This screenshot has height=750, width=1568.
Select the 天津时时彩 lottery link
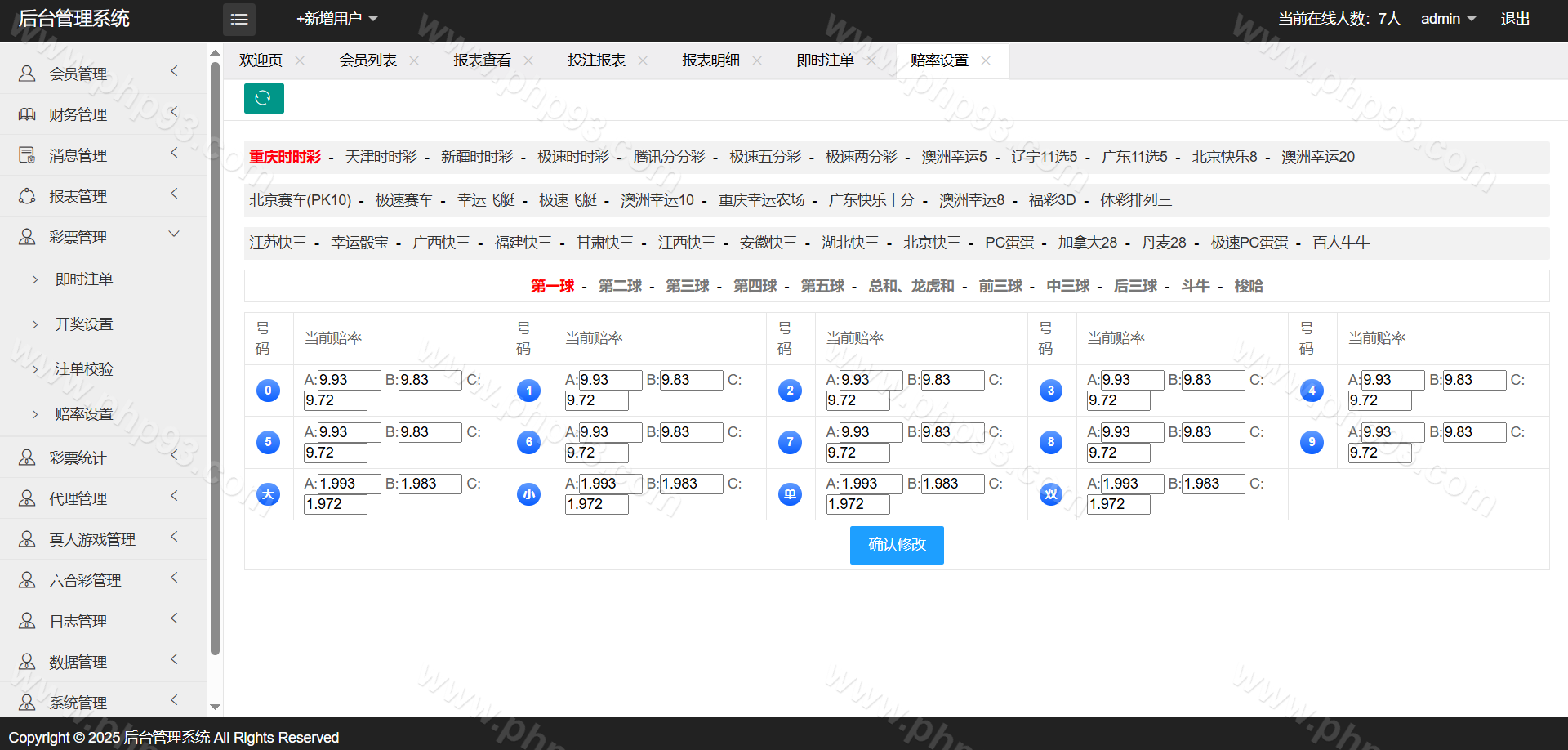[381, 157]
